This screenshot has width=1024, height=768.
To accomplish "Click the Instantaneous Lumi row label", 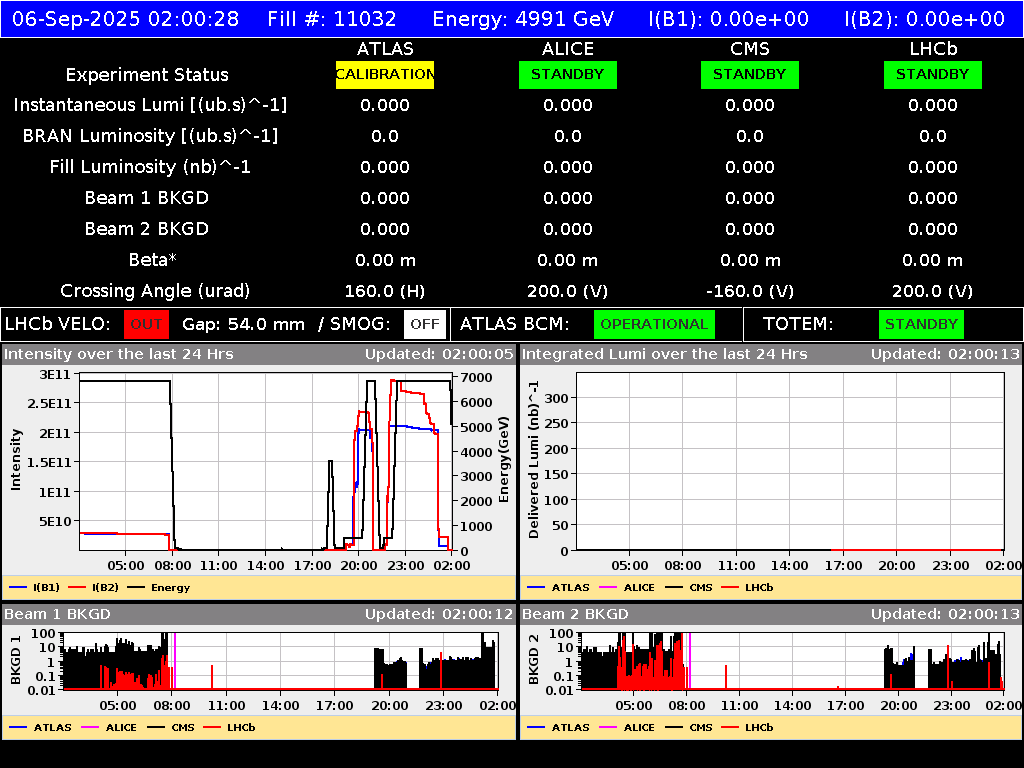I will coord(150,105).
